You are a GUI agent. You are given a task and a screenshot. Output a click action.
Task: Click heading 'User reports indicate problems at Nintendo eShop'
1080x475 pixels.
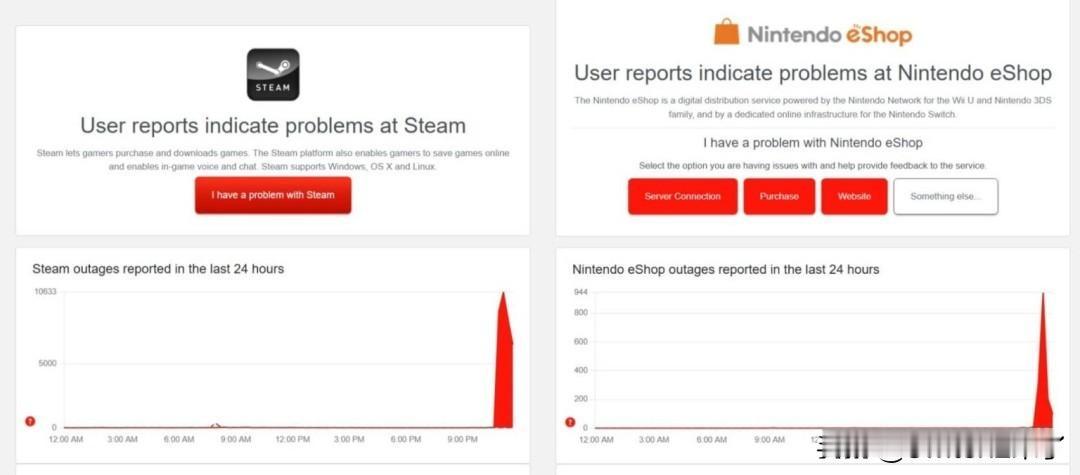click(x=813, y=73)
